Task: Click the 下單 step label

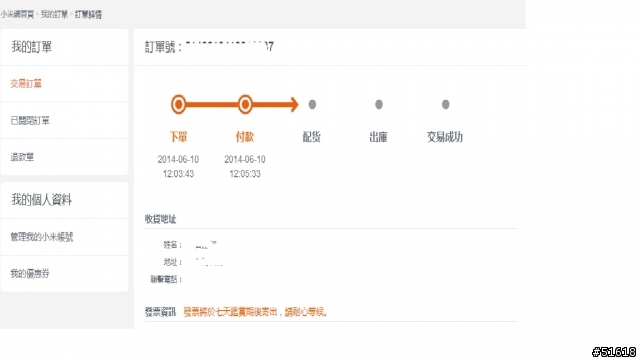Action: [178, 137]
